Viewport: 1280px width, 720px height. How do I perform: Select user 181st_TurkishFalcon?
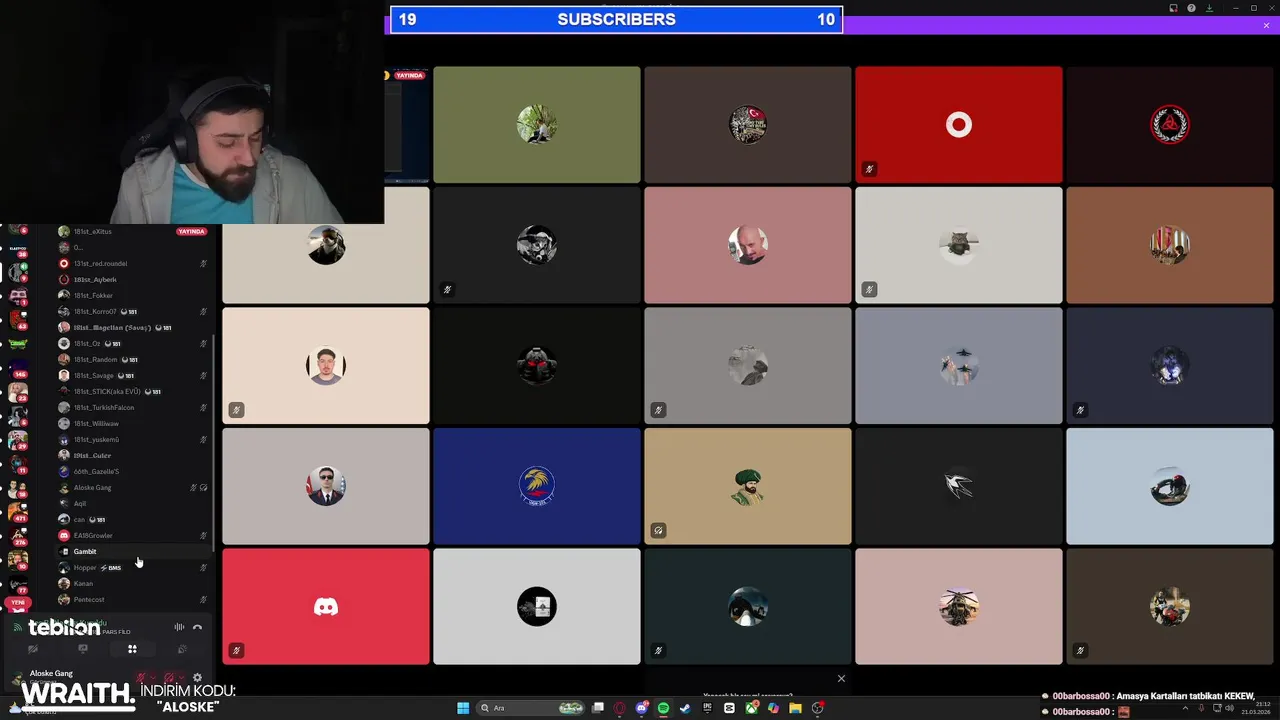point(133,407)
